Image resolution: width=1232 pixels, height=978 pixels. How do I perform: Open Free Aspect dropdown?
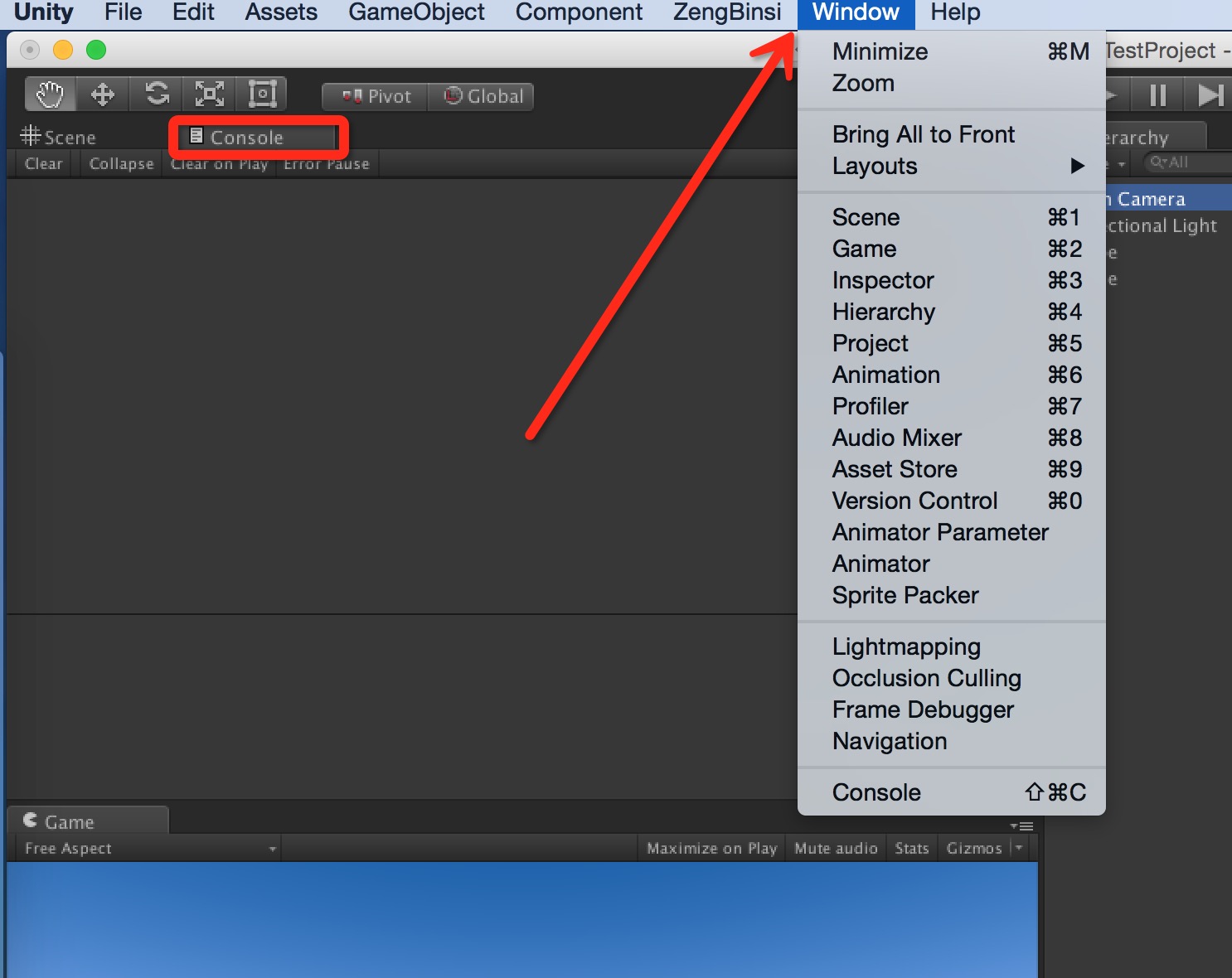coord(149,848)
